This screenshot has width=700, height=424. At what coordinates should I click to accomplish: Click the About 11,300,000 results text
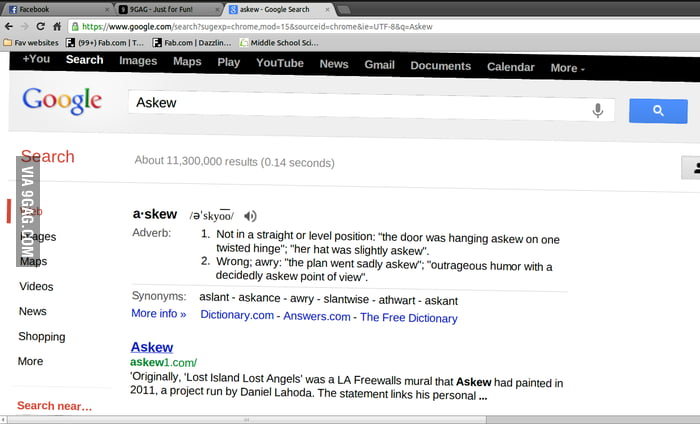[234, 162]
